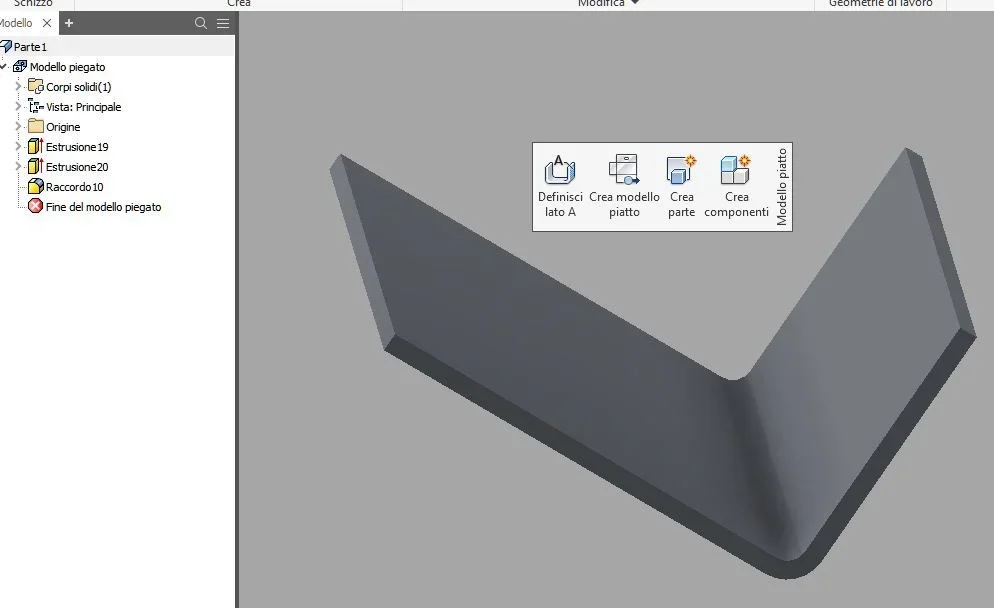Select Parte1 text in browser tree
The image size is (994, 608).
click(x=30, y=47)
